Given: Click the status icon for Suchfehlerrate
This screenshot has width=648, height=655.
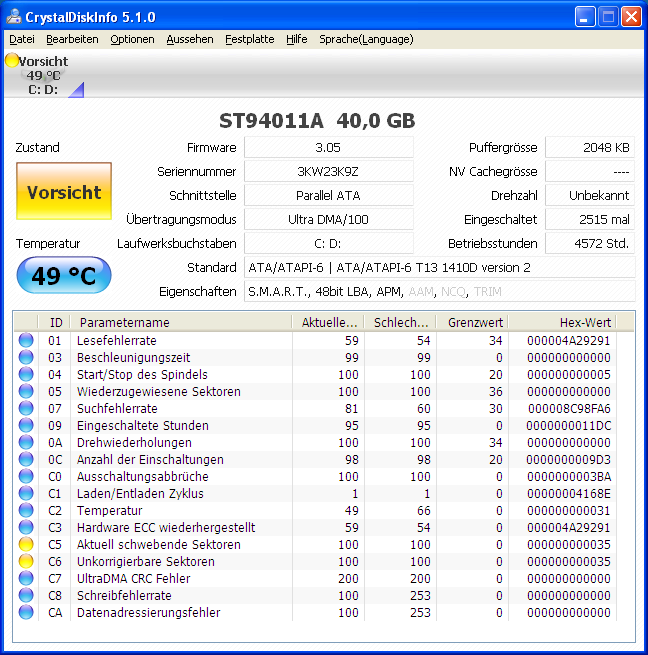Looking at the screenshot, I should click(26, 409).
